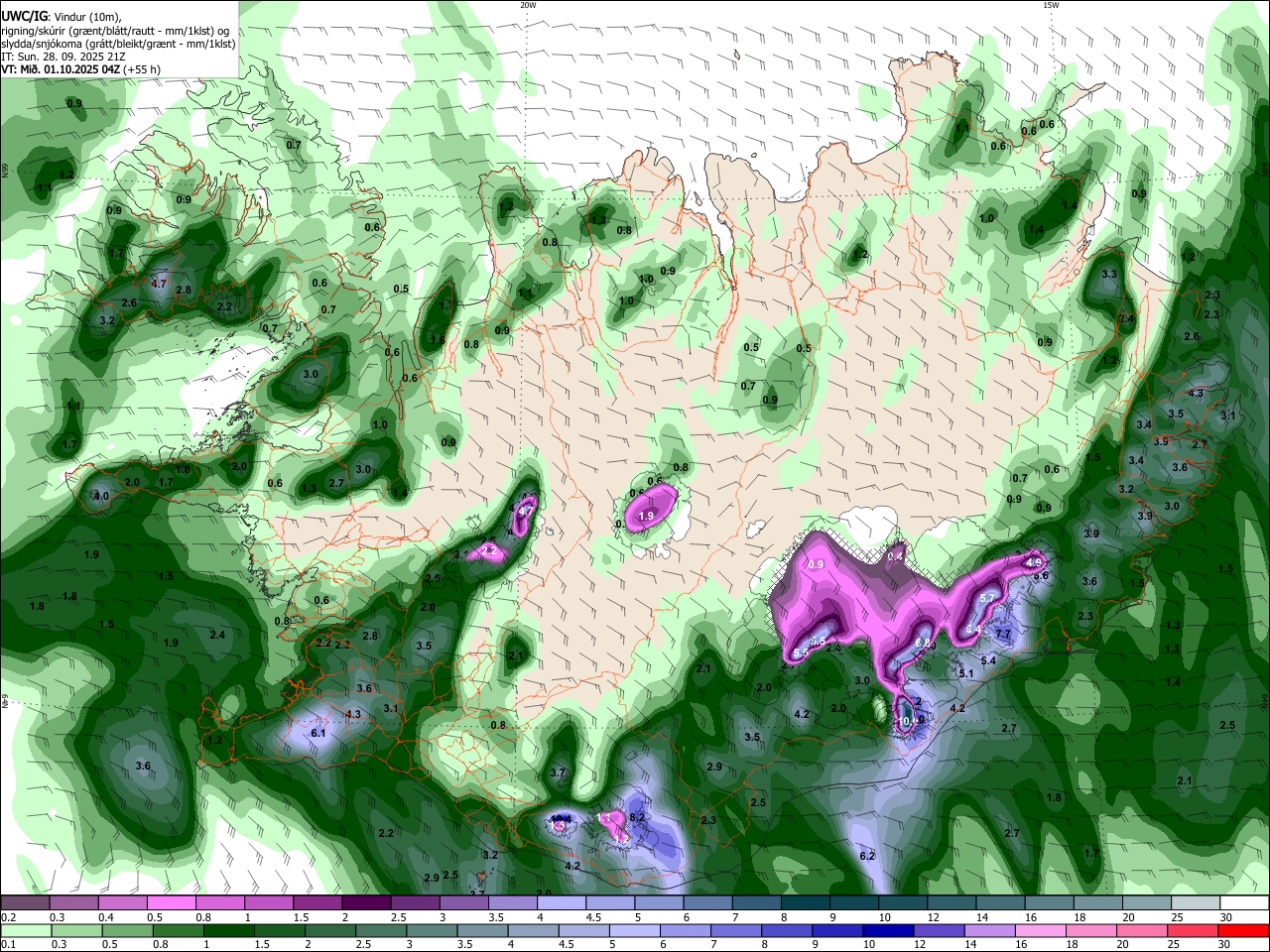Click the title text 'UWC/IG: Vindur (10m),'
Viewport: 1270px width, 952px height.
click(62, 17)
